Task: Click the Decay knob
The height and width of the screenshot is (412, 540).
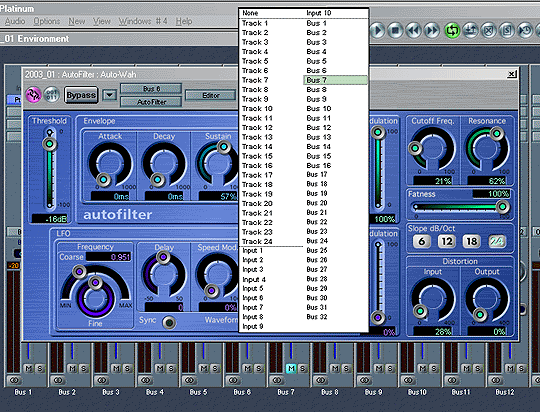Action: [164, 164]
